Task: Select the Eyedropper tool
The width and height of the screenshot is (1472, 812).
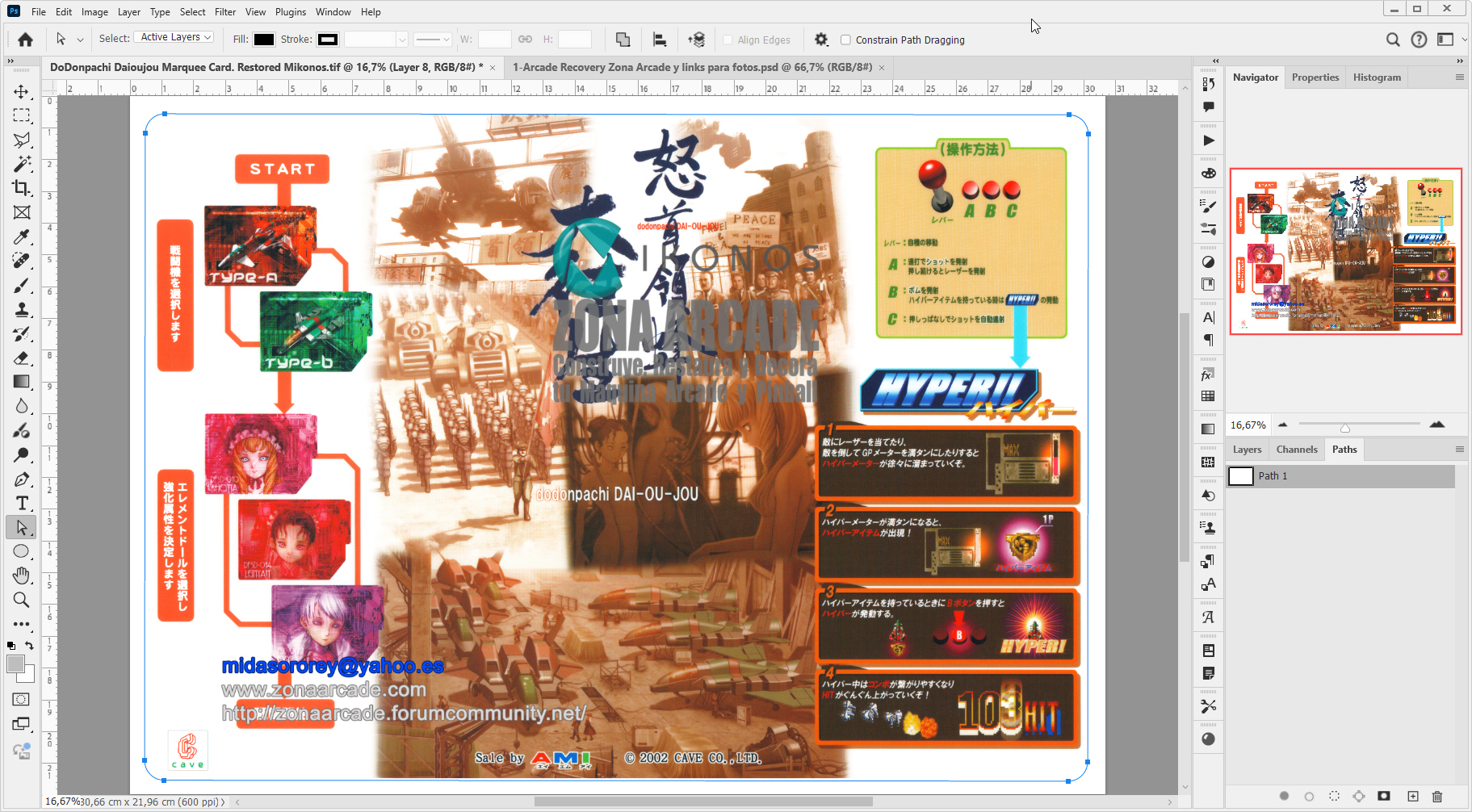Action: coord(22,236)
